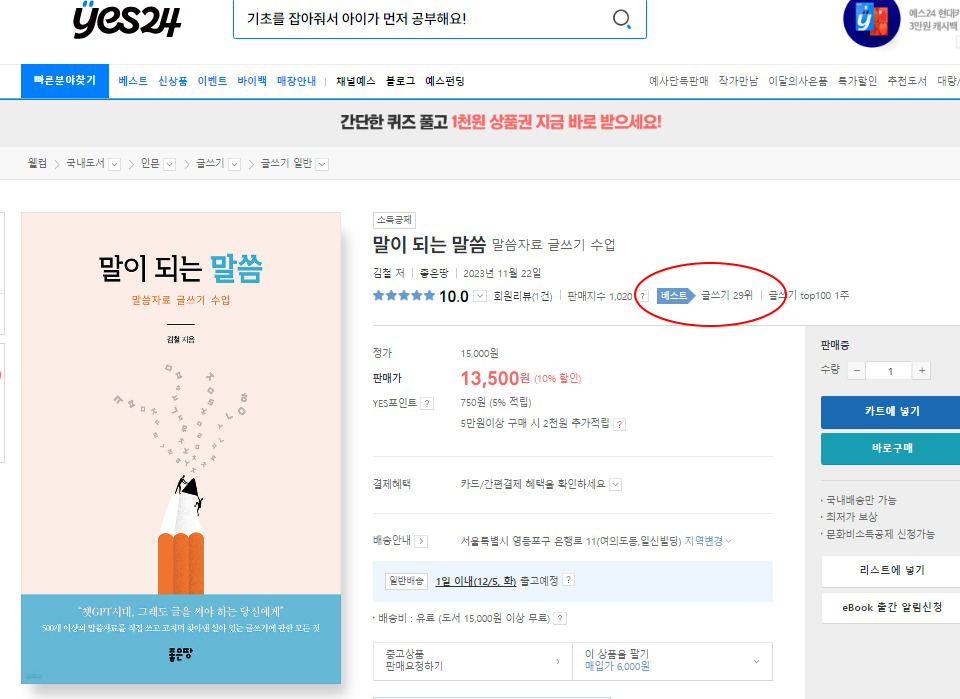Expand 글쓰기 일반 breadcrumb dropdown
Screen dimensions: 960x699
pyautogui.click(x=323, y=164)
